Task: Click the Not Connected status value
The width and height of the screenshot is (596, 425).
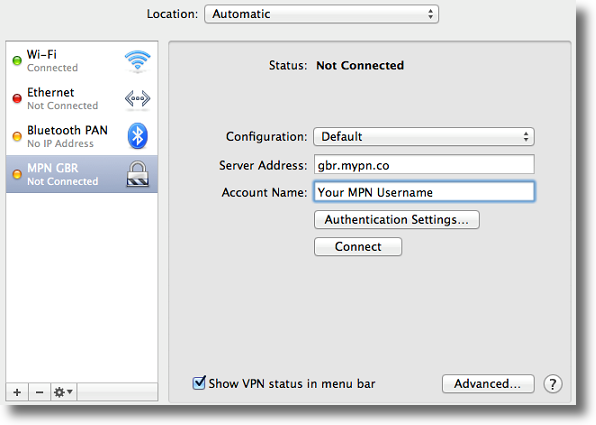Action: [x=360, y=65]
